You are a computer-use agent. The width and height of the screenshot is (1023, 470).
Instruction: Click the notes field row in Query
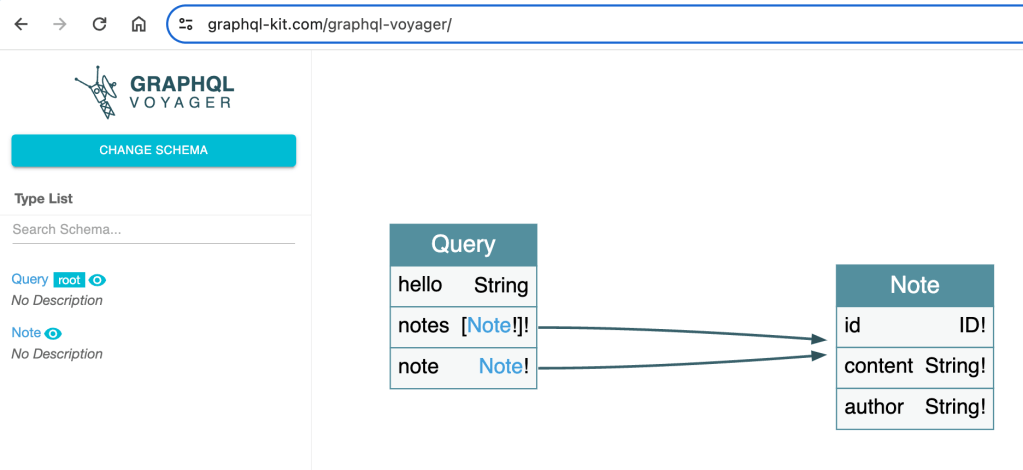click(424, 326)
